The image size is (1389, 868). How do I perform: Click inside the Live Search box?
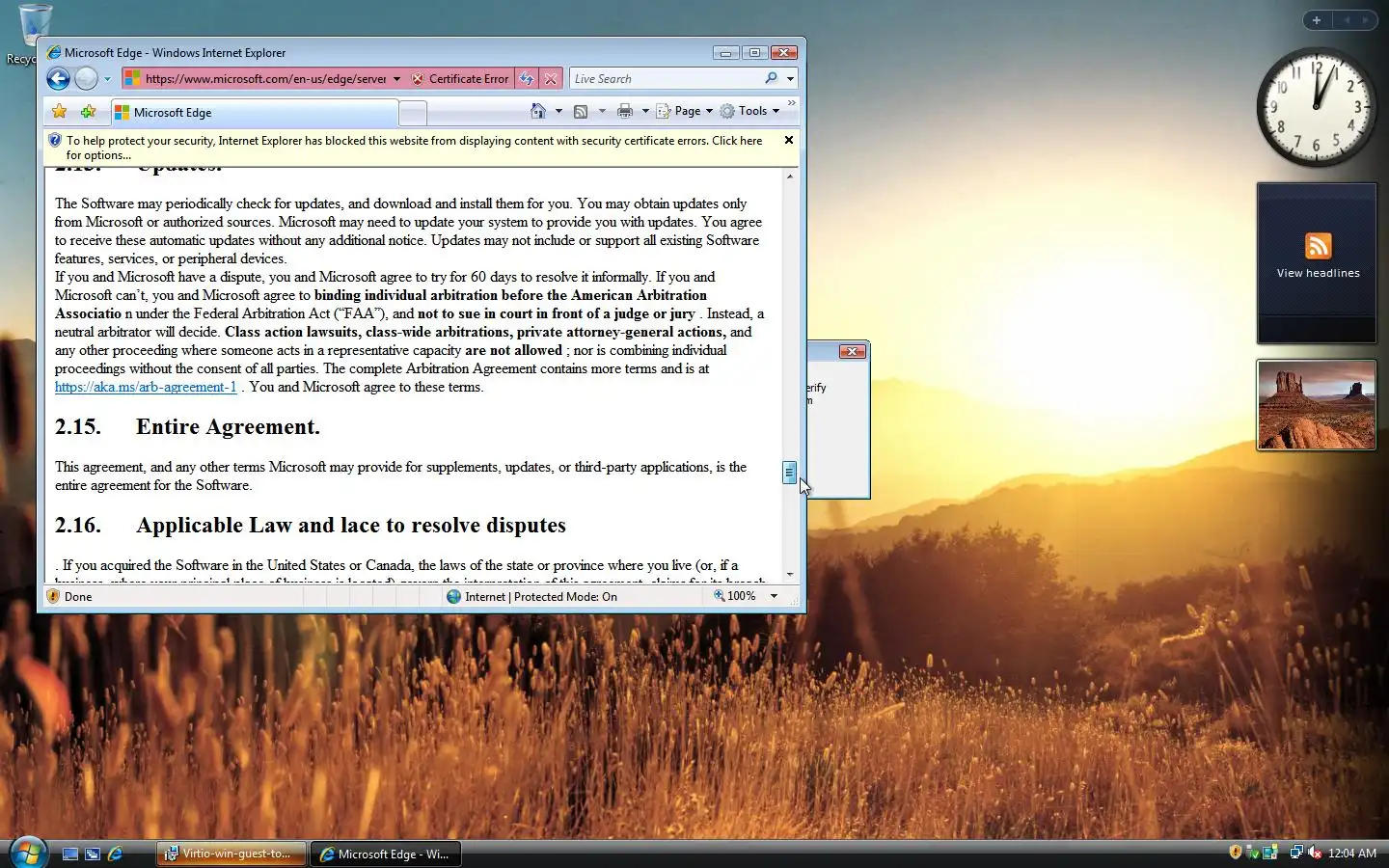[666, 79]
